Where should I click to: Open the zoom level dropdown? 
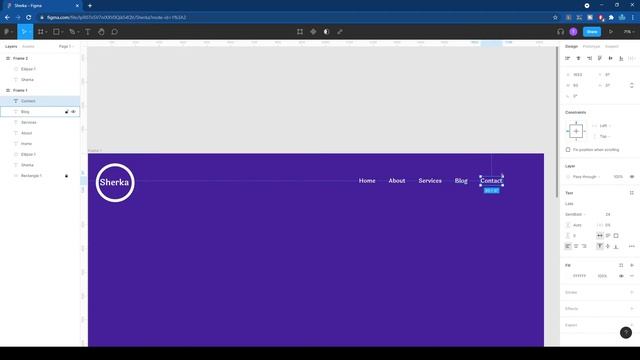629,31
